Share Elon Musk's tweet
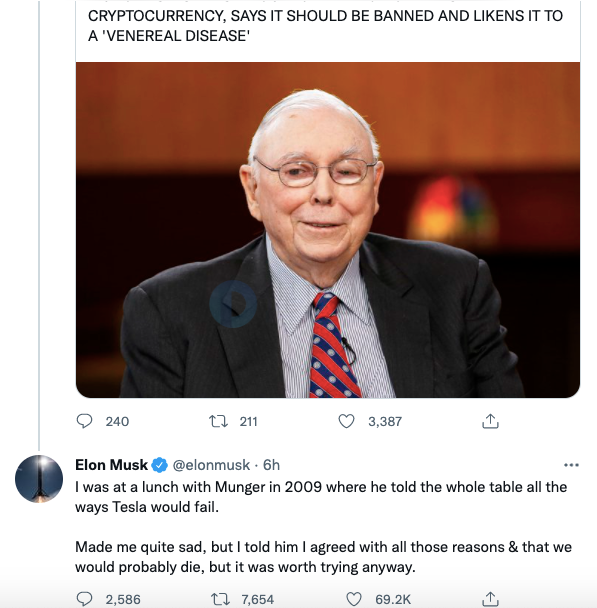This screenshot has width=597, height=608. point(490,599)
